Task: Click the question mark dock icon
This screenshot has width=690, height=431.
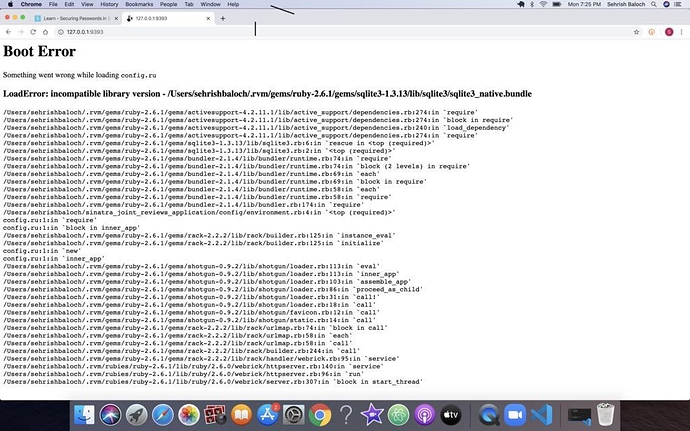Action: pos(346,415)
